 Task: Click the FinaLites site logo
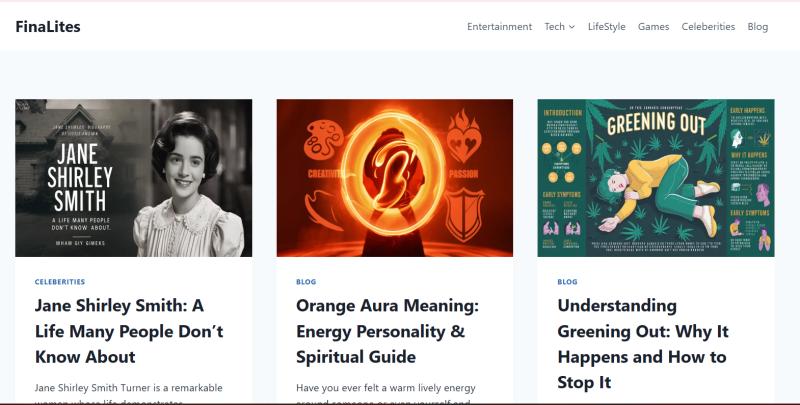(x=48, y=27)
